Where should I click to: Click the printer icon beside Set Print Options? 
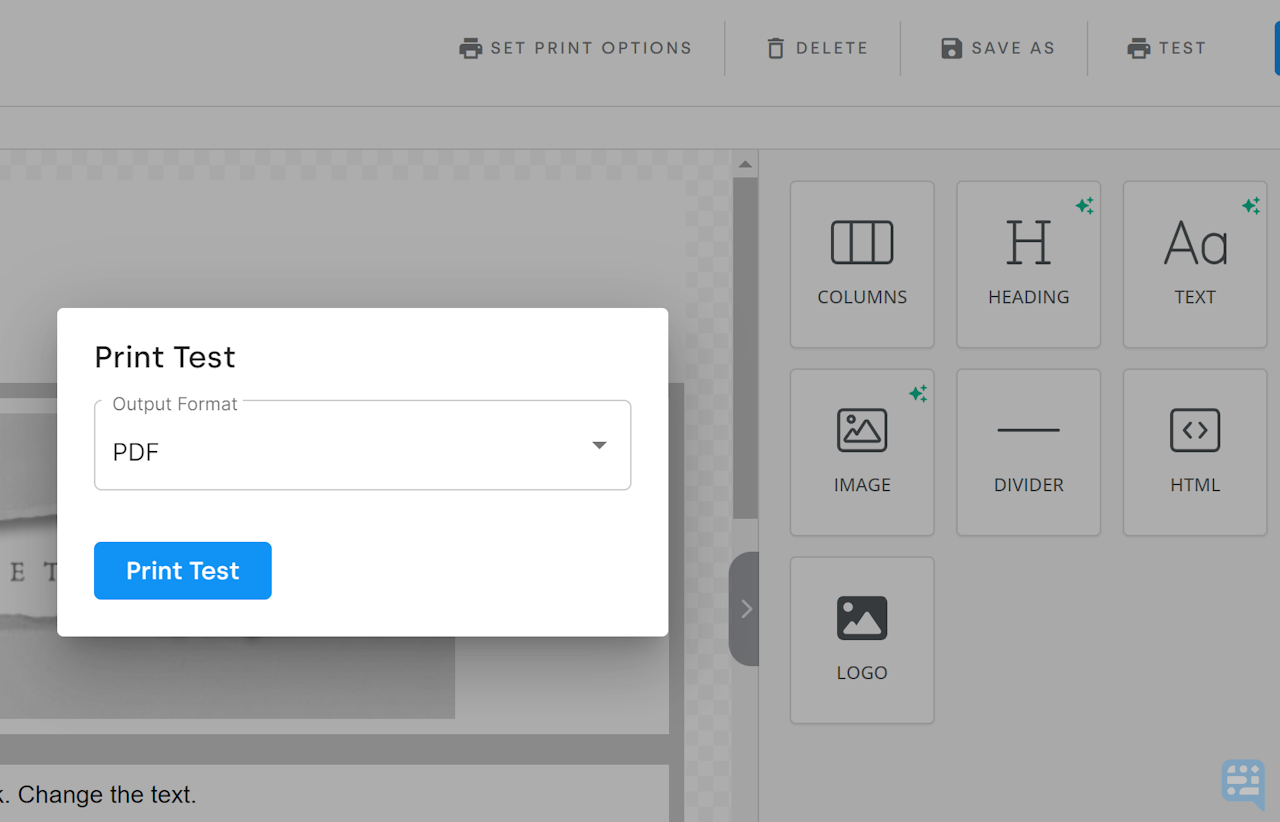pyautogui.click(x=469, y=47)
